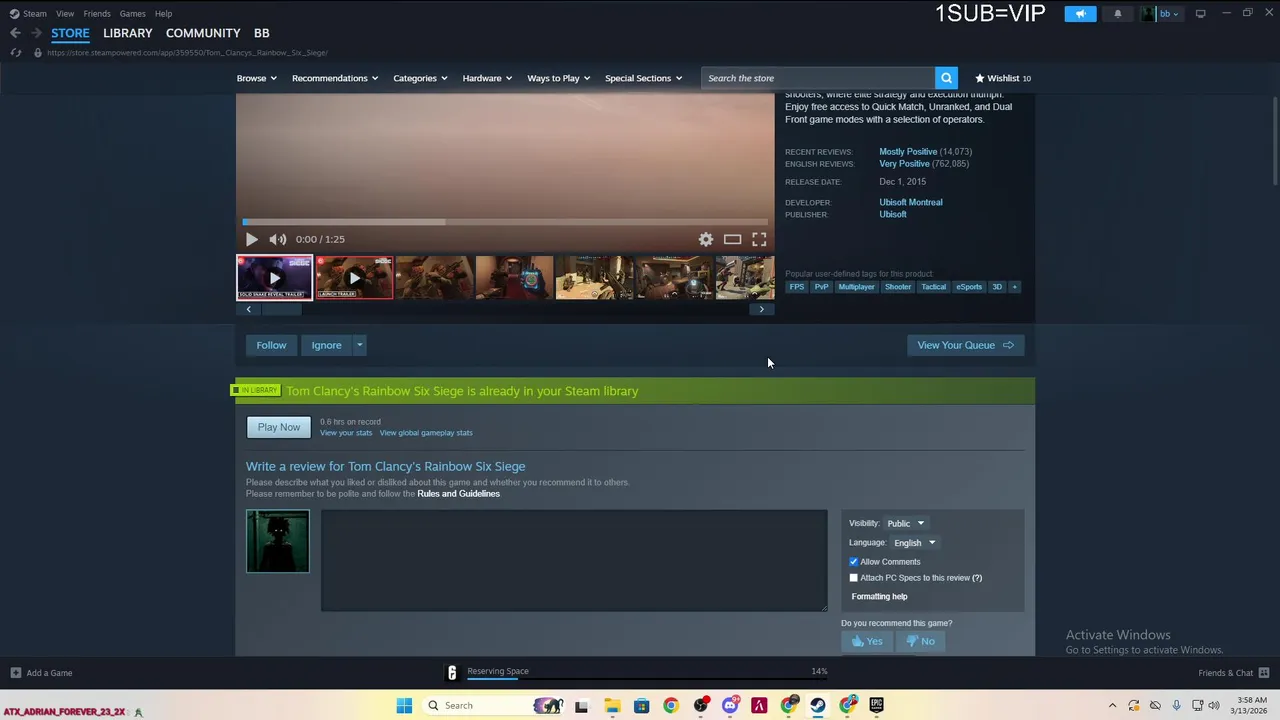
Task: Click the magnifier search button
Action: (x=946, y=78)
